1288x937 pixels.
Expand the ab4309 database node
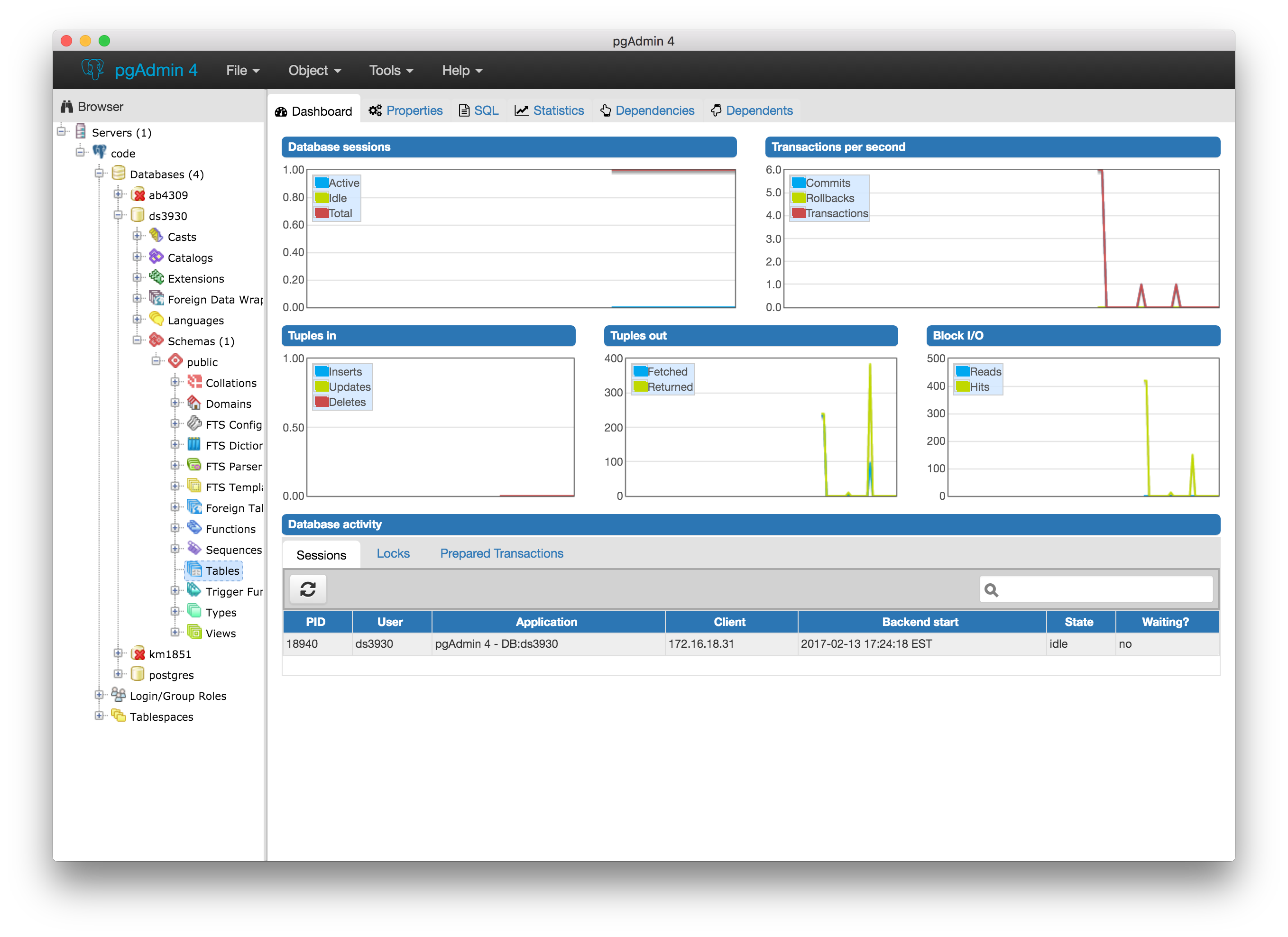pos(118,194)
